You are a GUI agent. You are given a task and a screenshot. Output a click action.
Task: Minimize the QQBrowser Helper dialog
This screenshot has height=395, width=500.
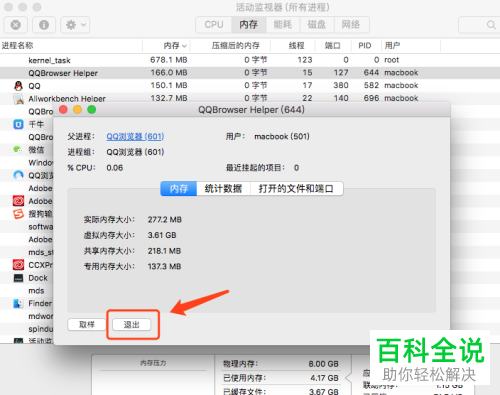77,110
